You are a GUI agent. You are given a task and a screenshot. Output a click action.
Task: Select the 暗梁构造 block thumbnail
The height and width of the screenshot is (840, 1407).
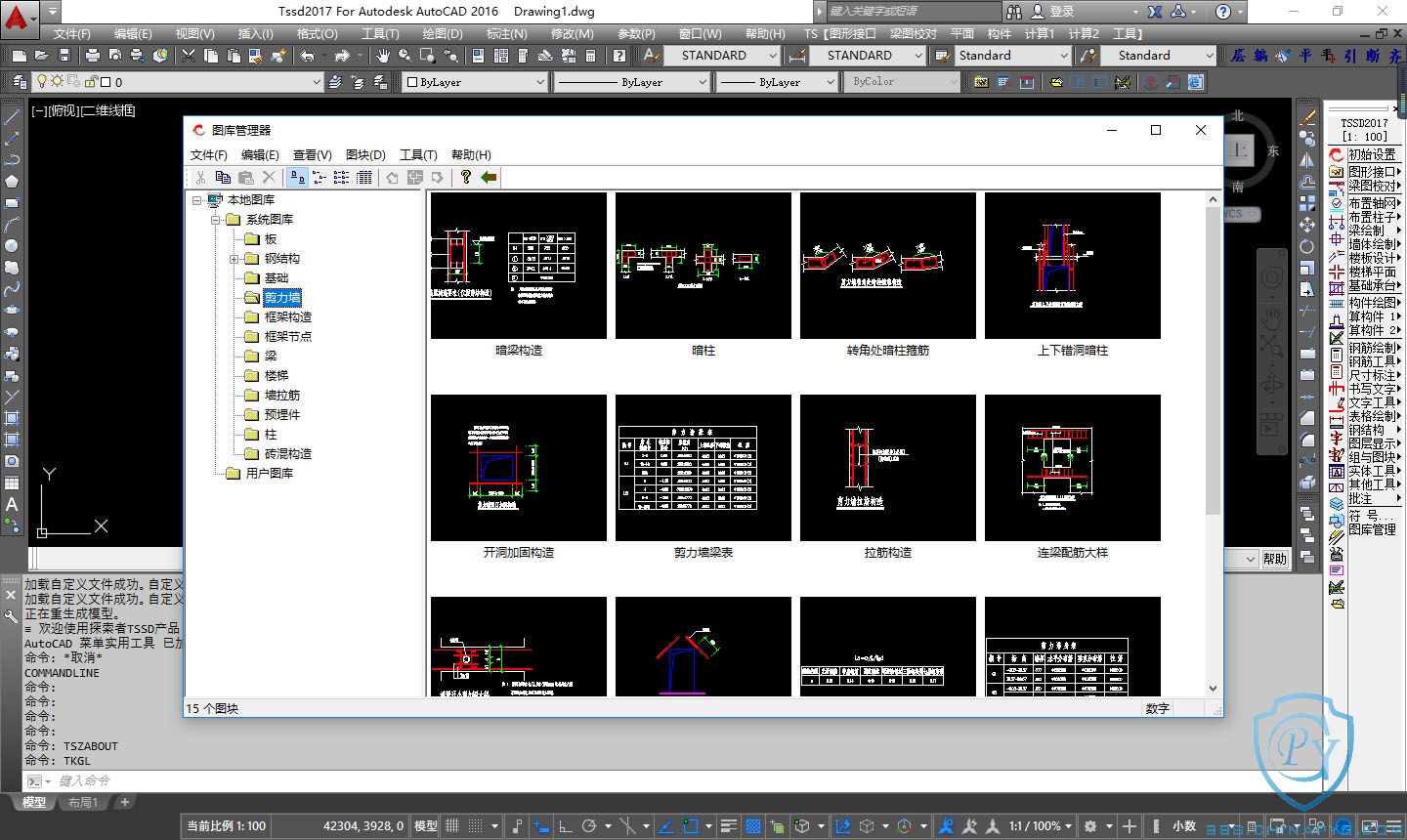click(518, 266)
